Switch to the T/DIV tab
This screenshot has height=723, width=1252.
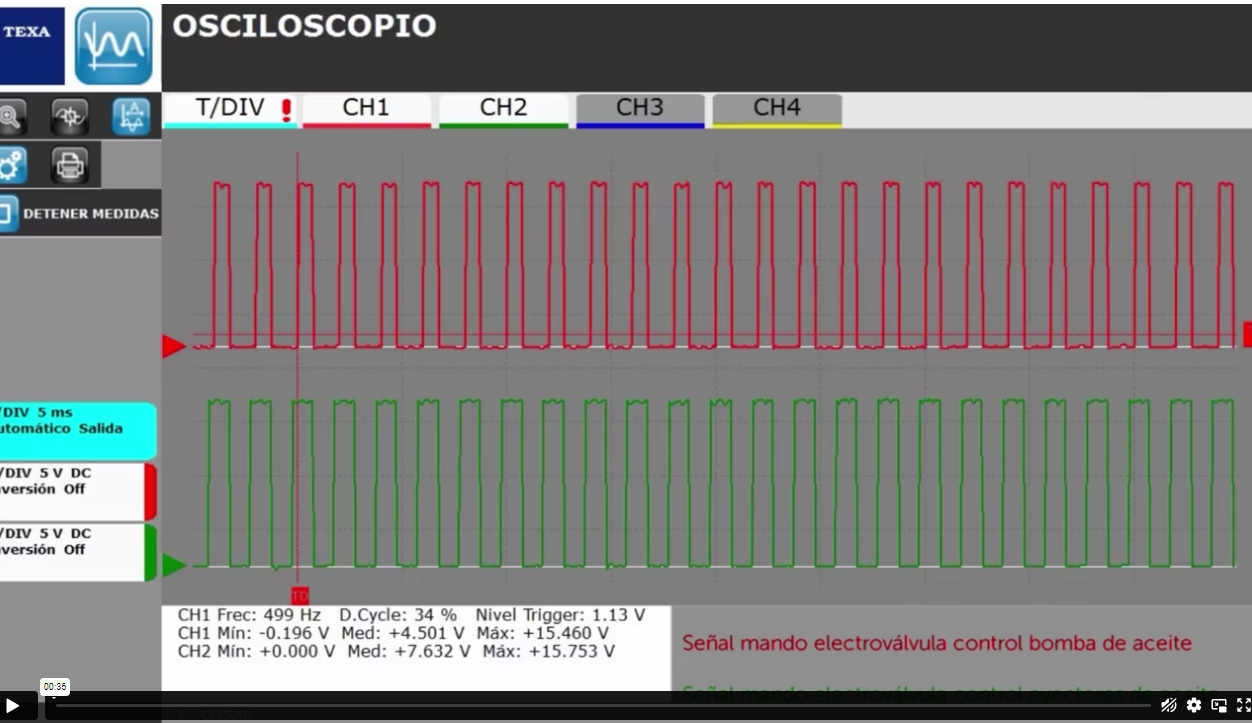231,109
